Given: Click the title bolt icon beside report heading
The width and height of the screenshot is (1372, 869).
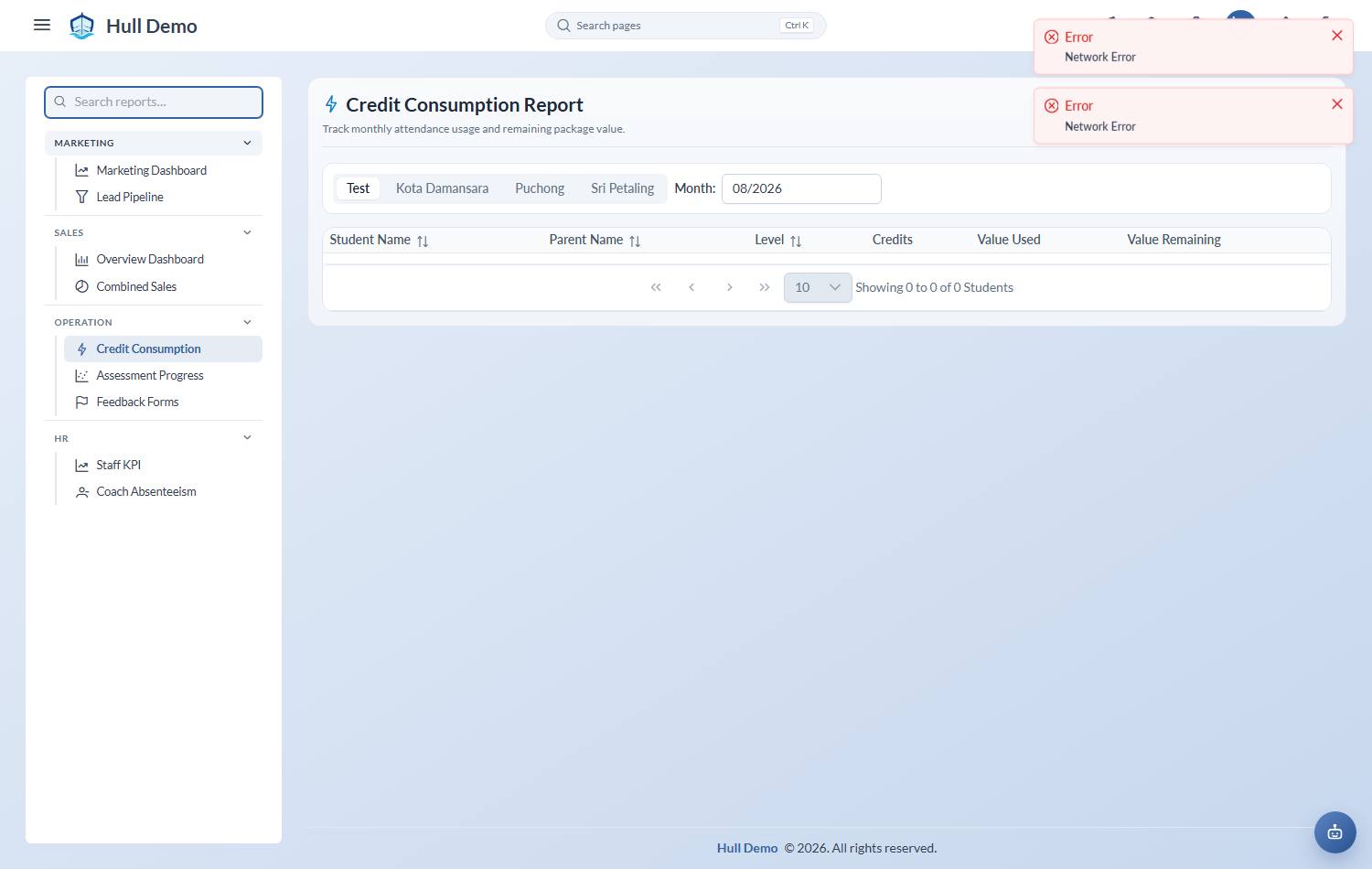Looking at the screenshot, I should click(x=331, y=105).
